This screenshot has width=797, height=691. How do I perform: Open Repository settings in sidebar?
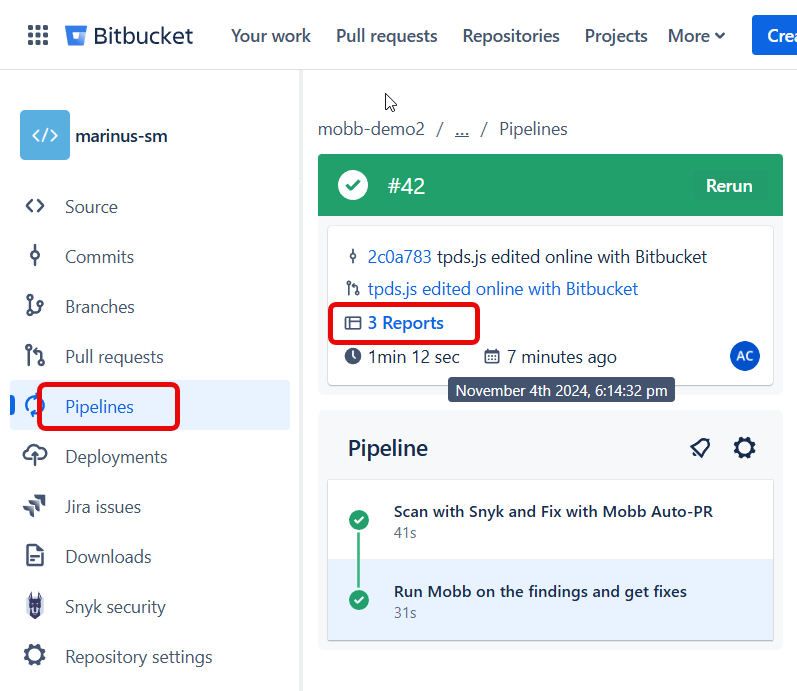(138, 657)
